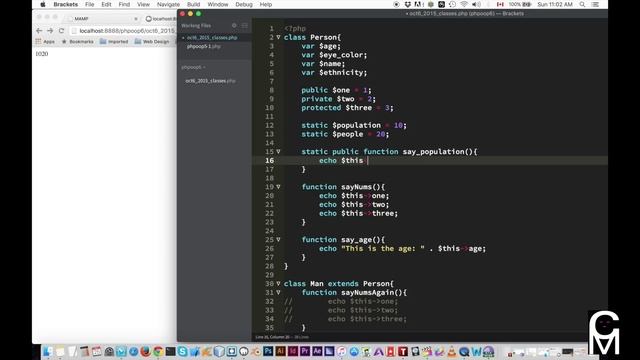The width and height of the screenshot is (640, 360).
Task: Open the Debug menu
Action: point(244,4)
